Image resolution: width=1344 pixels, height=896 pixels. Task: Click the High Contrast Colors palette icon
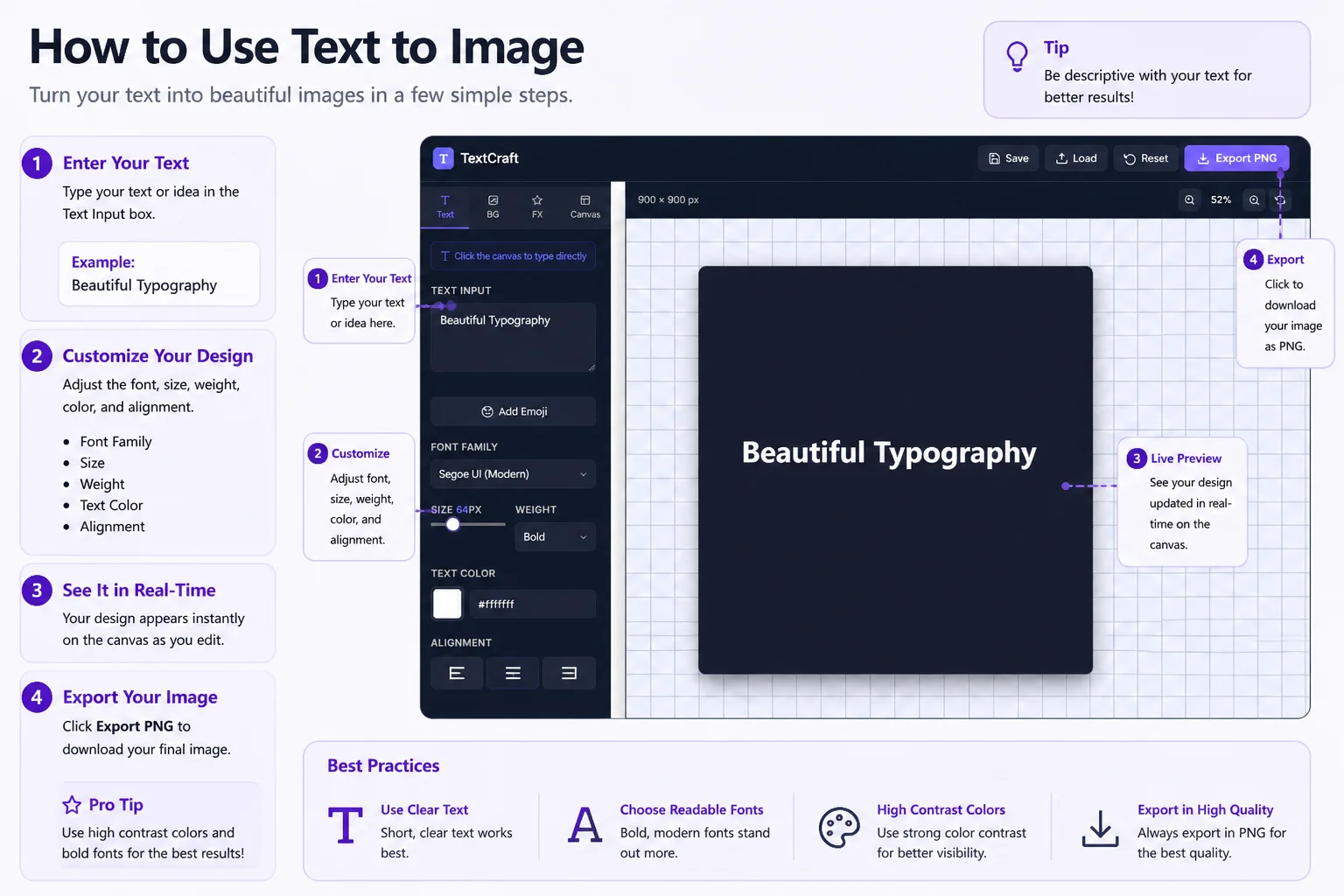839,828
